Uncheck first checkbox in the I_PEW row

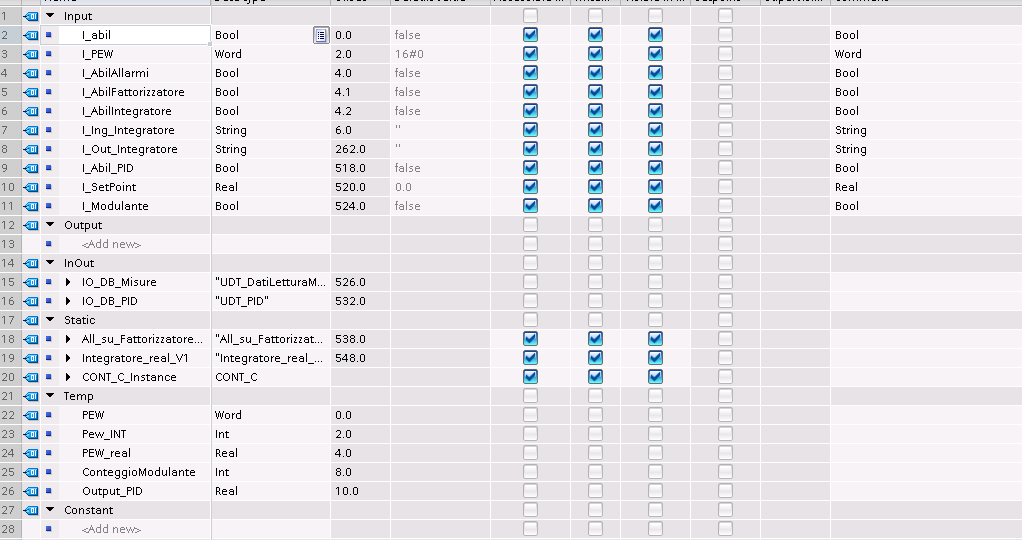[530, 54]
